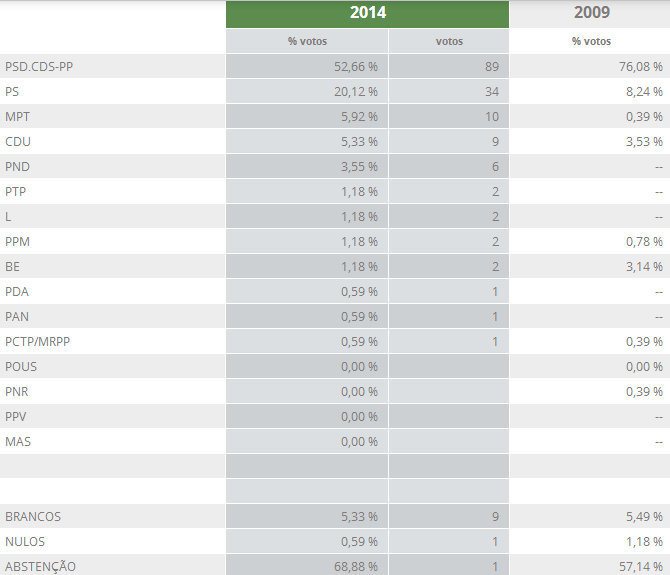
Task: Click the 6 votes cell for PND
Action: 495,167
